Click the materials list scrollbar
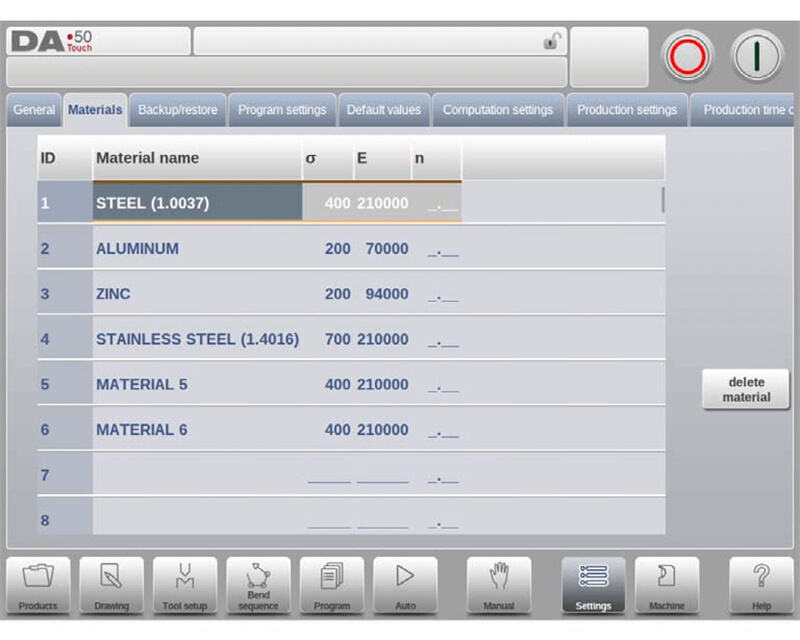 [662, 200]
